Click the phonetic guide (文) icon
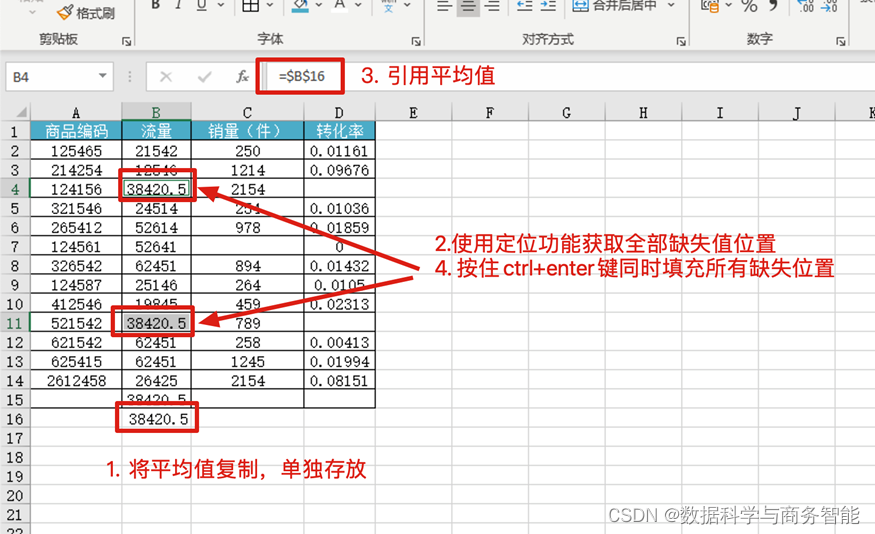Image resolution: width=875 pixels, height=534 pixels. [388, 5]
